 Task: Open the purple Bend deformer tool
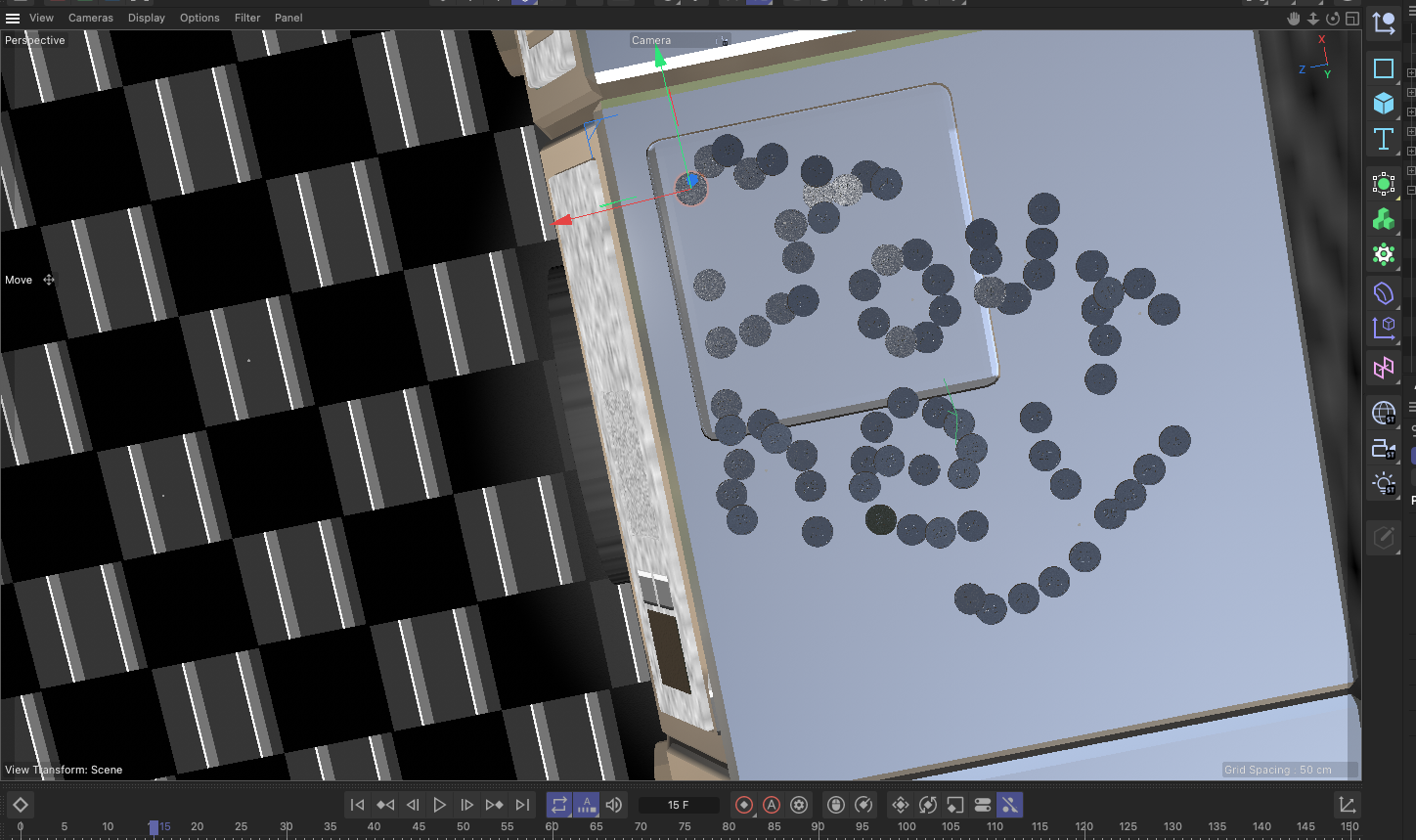1384,292
